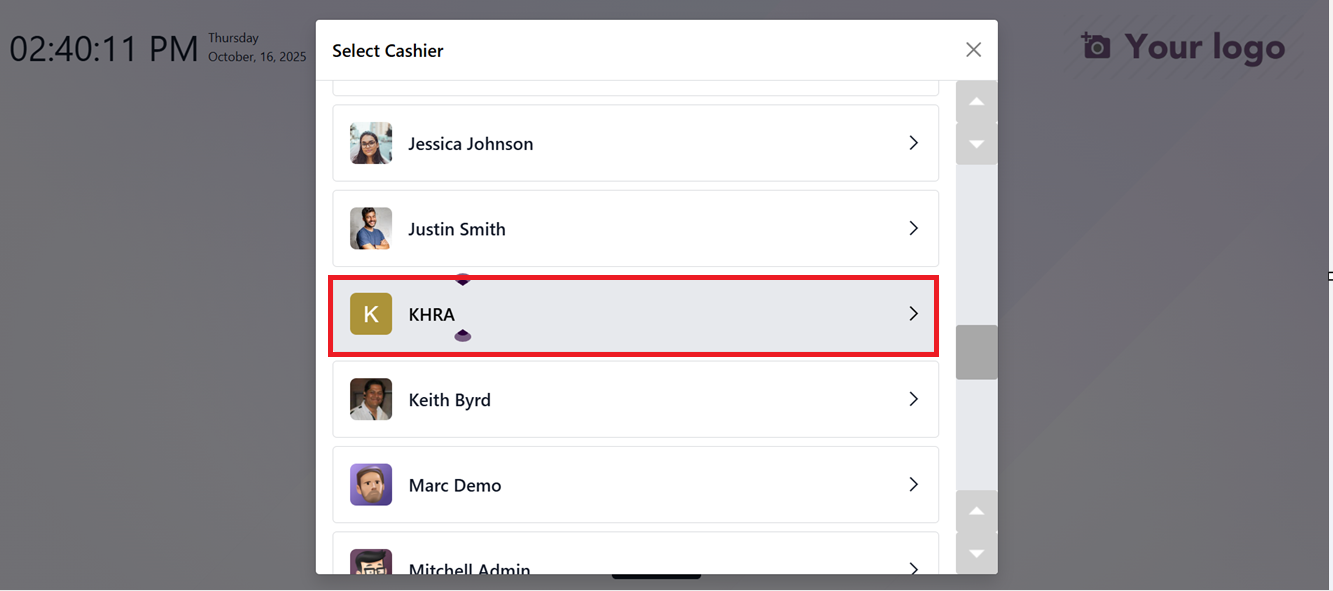
Task: Click Jessica Johnson's profile photo
Action: (371, 143)
